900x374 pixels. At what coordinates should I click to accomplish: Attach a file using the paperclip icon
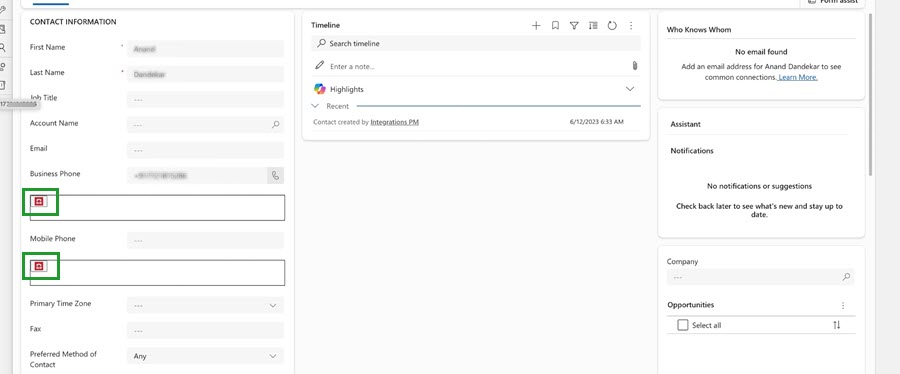pyautogui.click(x=635, y=66)
